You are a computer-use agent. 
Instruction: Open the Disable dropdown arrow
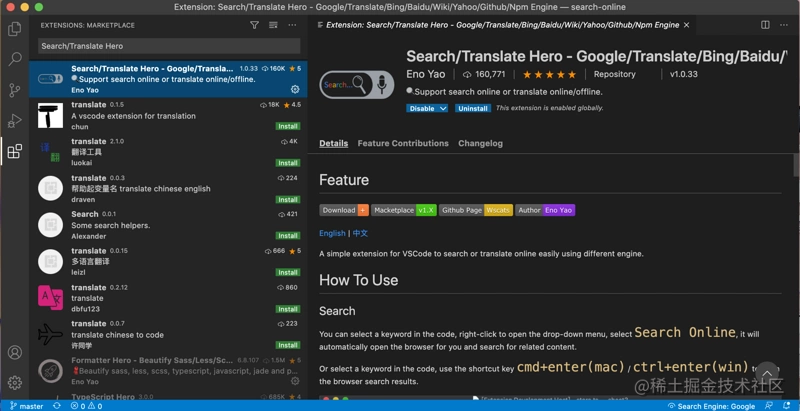(443, 108)
